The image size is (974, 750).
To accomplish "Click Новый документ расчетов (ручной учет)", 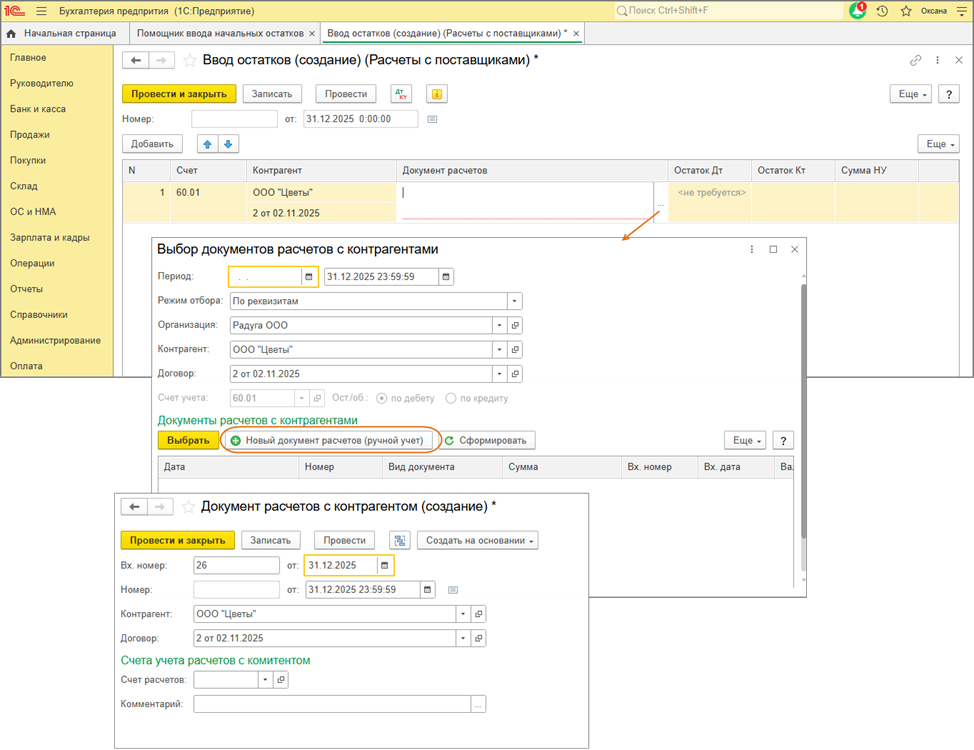I will click(x=328, y=440).
